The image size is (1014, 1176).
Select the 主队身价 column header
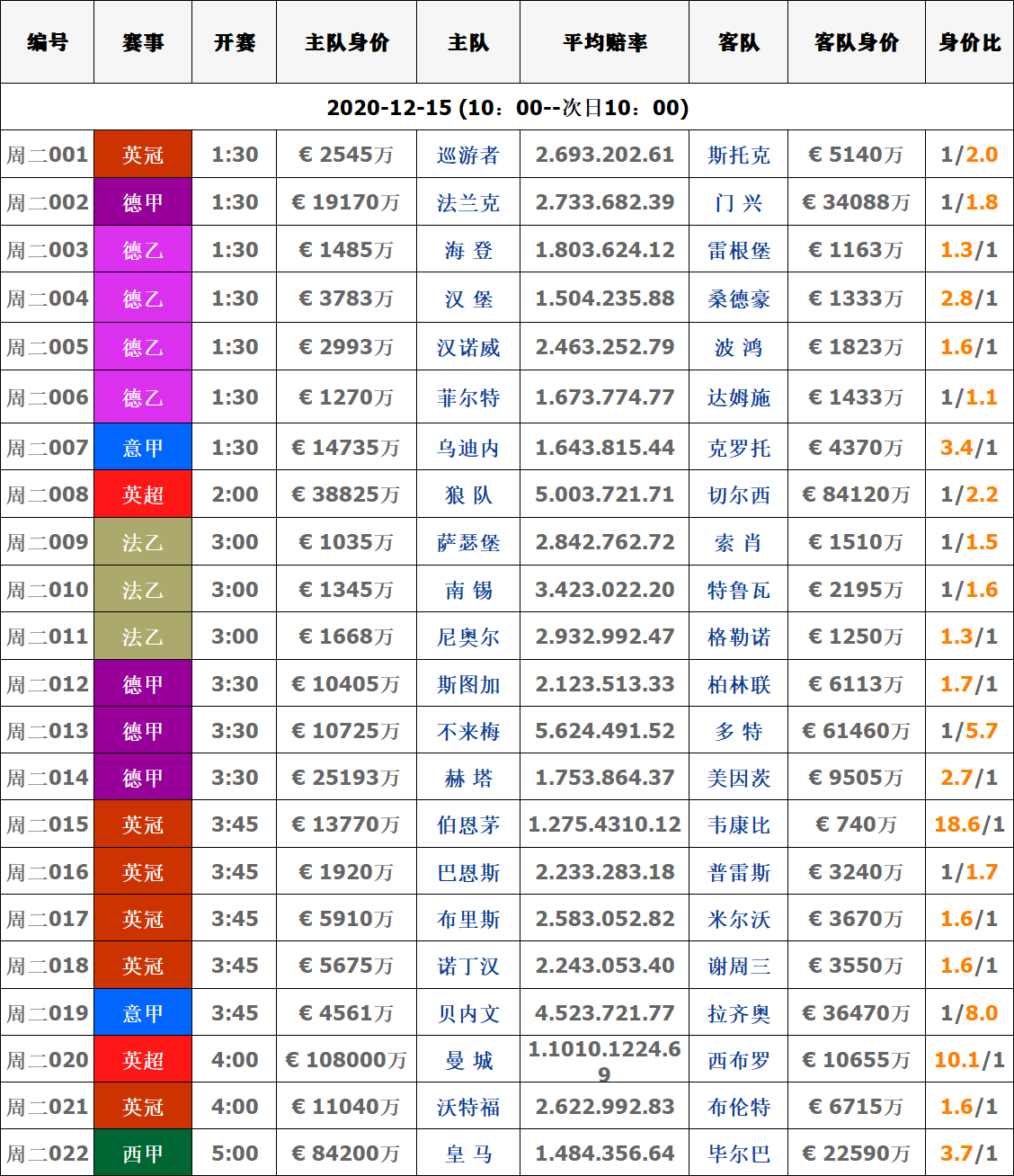tap(346, 42)
